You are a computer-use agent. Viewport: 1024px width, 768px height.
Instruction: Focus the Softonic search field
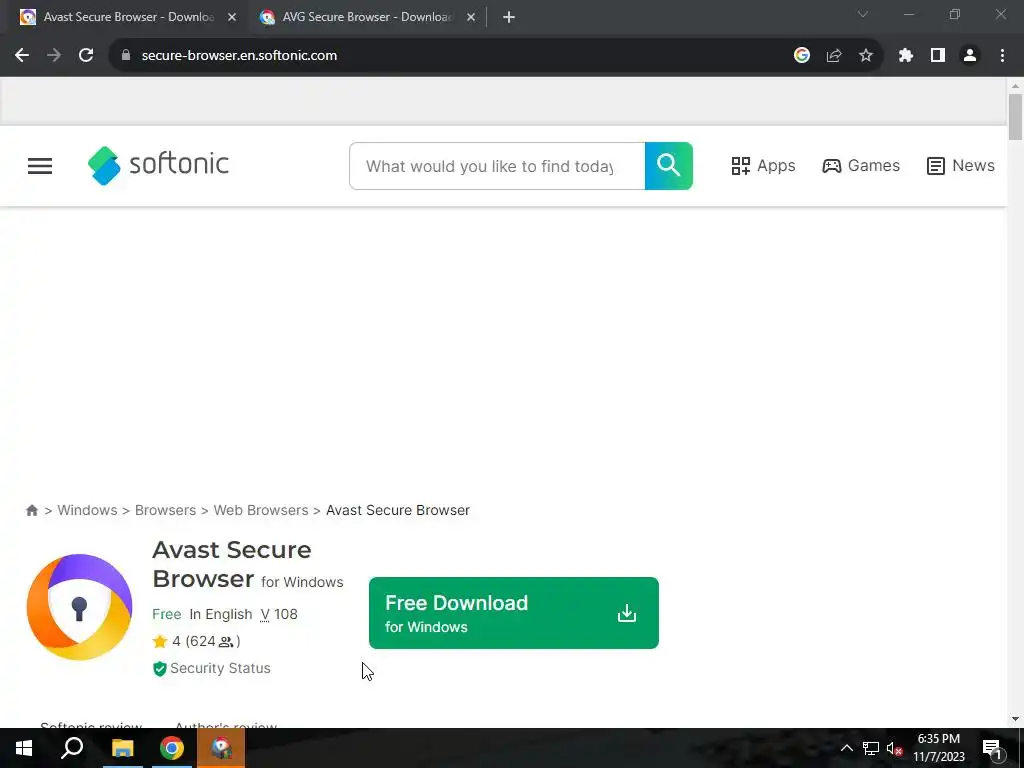coord(497,166)
